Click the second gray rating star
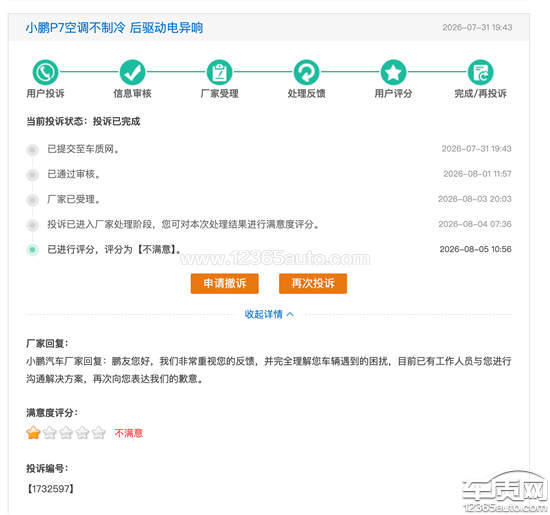 50,433
